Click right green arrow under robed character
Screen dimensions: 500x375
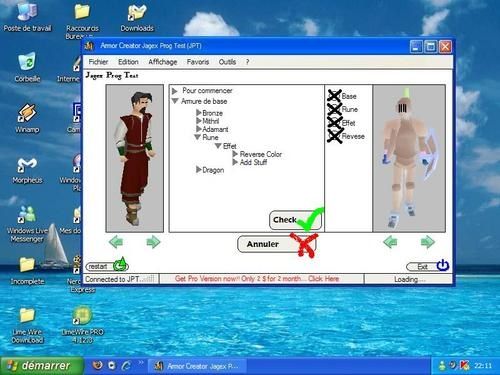pyautogui.click(x=153, y=241)
